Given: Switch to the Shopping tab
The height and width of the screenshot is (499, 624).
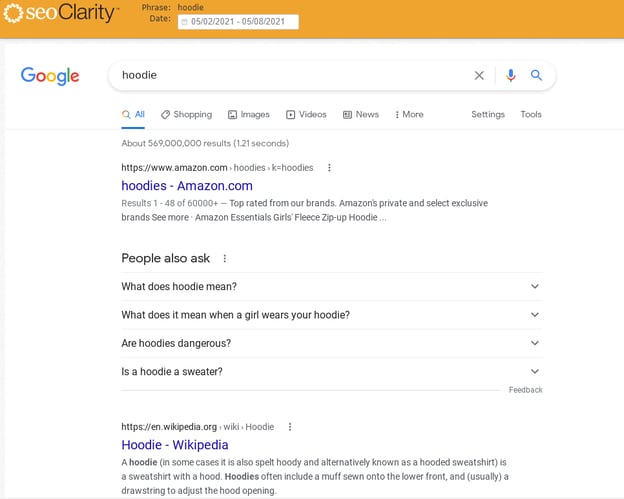Looking at the screenshot, I should click(186, 115).
